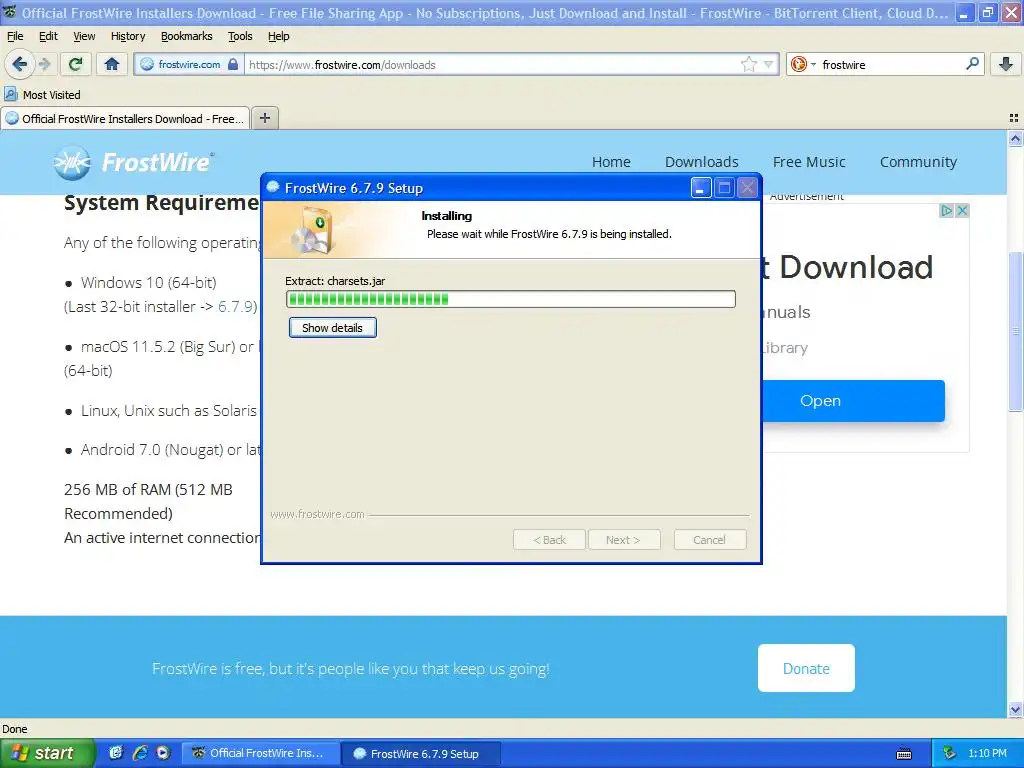Open the File menu
Image resolution: width=1024 pixels, height=768 pixels.
pos(15,36)
